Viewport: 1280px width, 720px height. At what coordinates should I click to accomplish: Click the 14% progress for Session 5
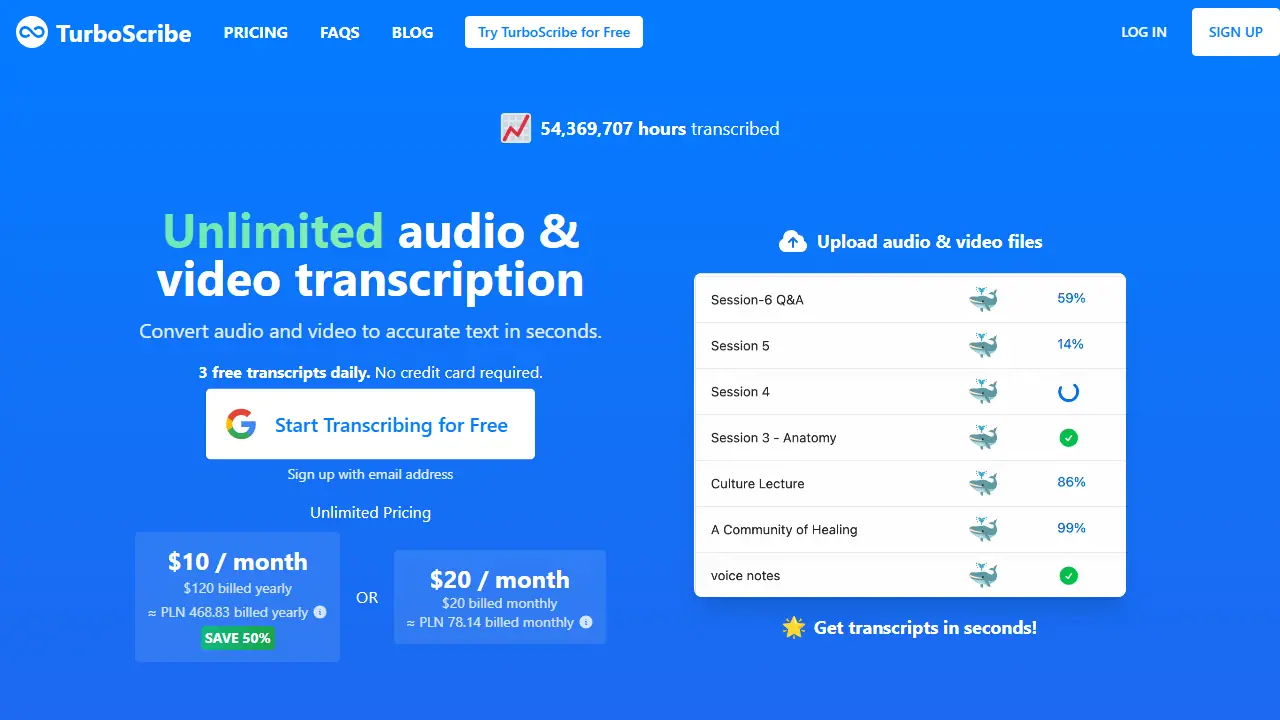tap(1070, 344)
